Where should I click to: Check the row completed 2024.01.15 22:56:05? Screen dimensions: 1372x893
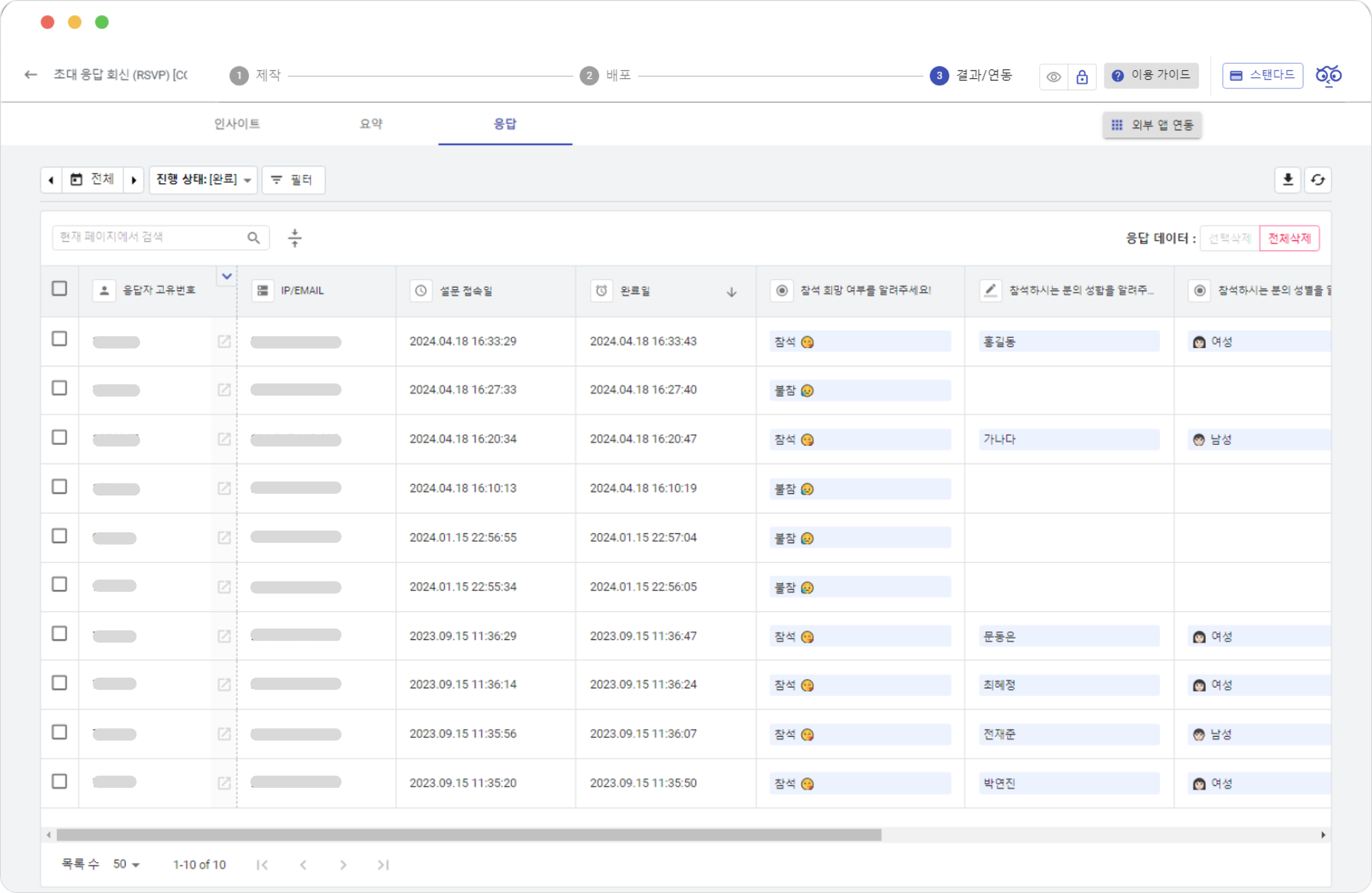click(x=60, y=584)
